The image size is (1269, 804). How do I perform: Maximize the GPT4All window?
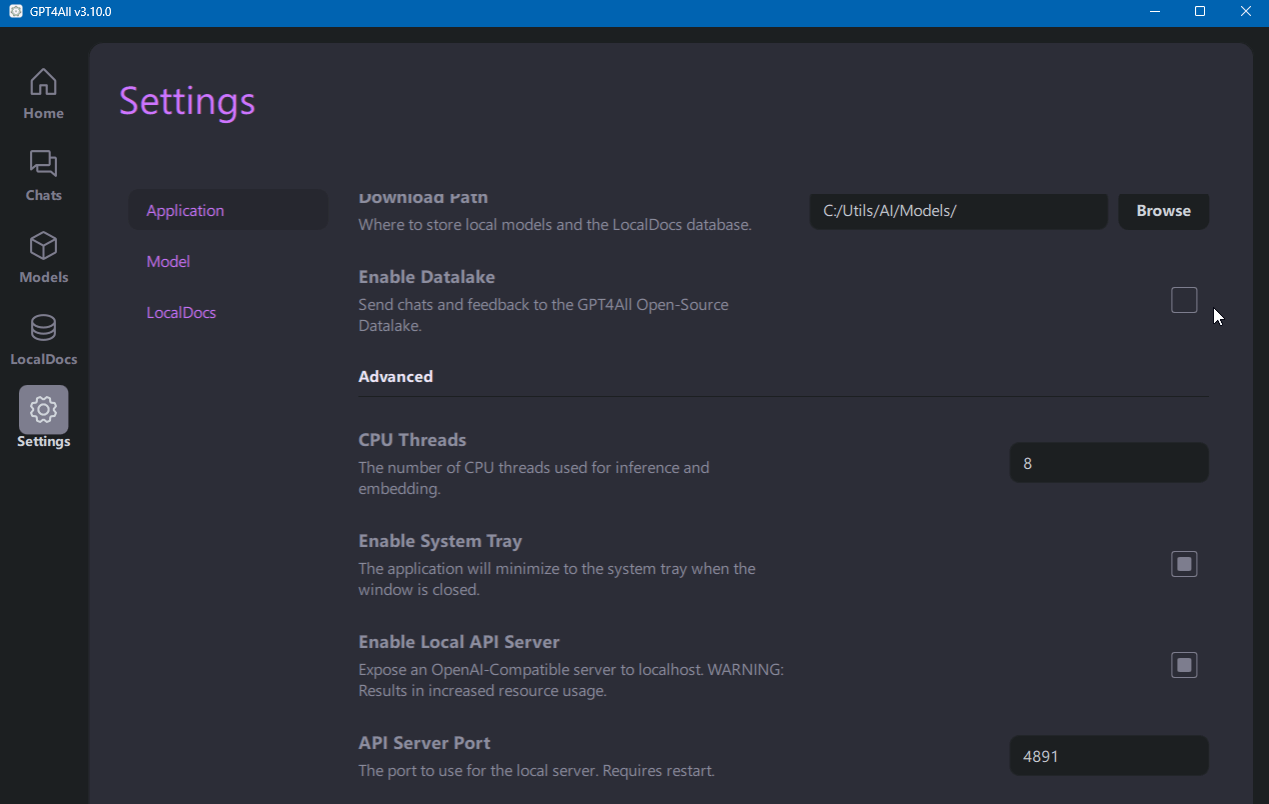pos(1200,12)
